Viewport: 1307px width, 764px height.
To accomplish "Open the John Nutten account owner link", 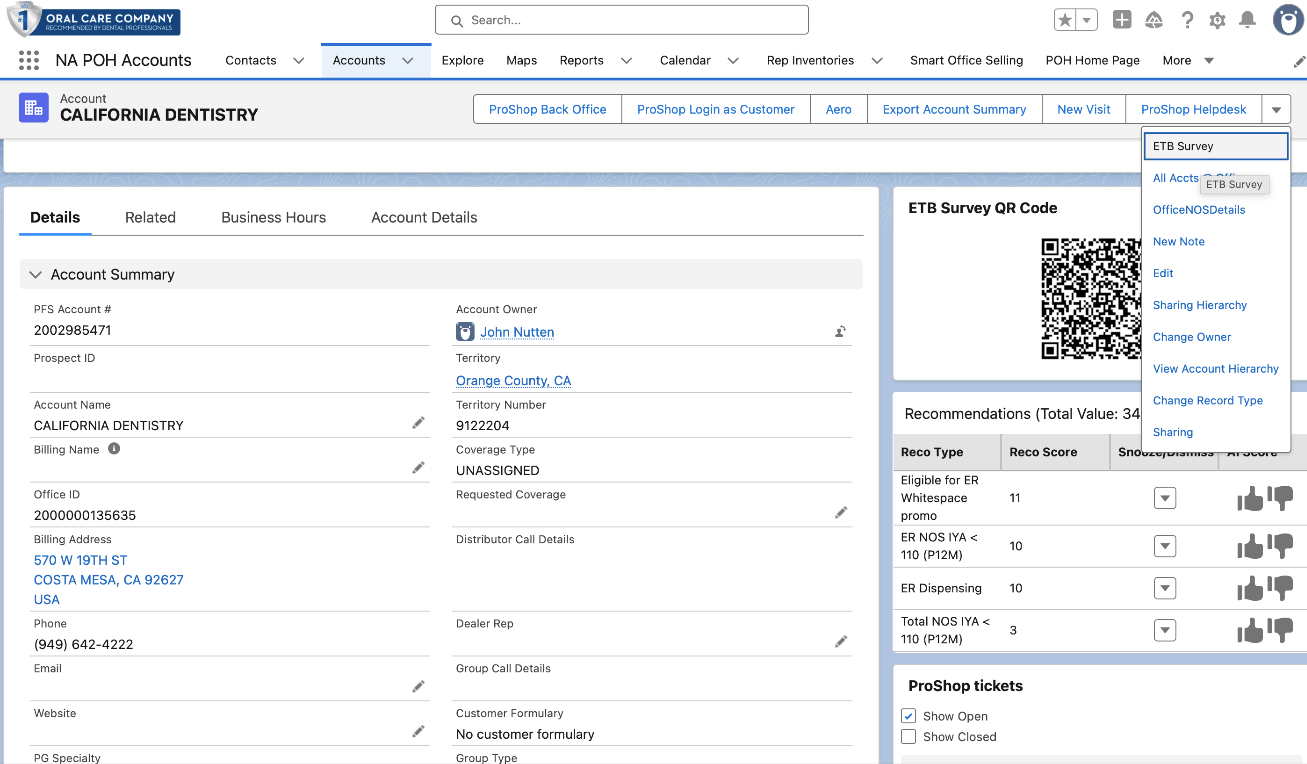I will pos(517,332).
